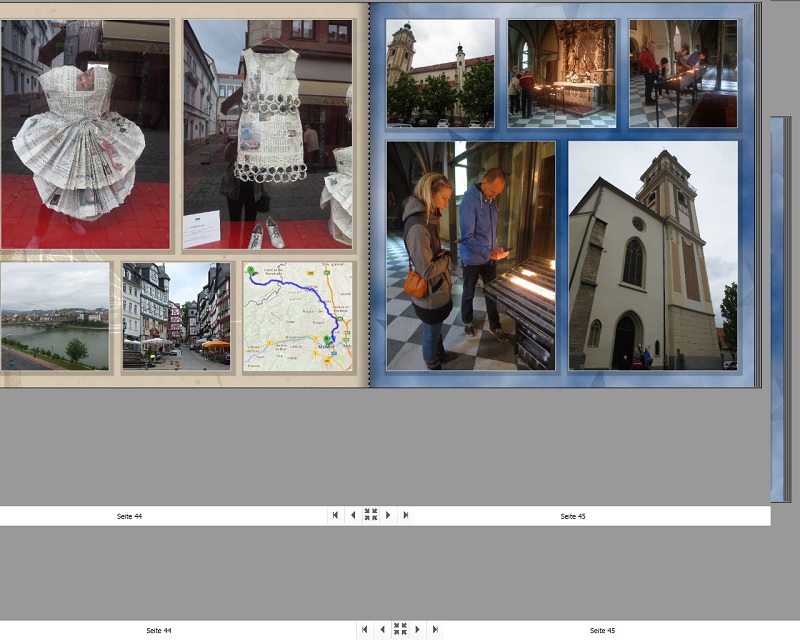The height and width of the screenshot is (640, 800).
Task: Click the upper Seite 45 page label
Action: click(573, 516)
